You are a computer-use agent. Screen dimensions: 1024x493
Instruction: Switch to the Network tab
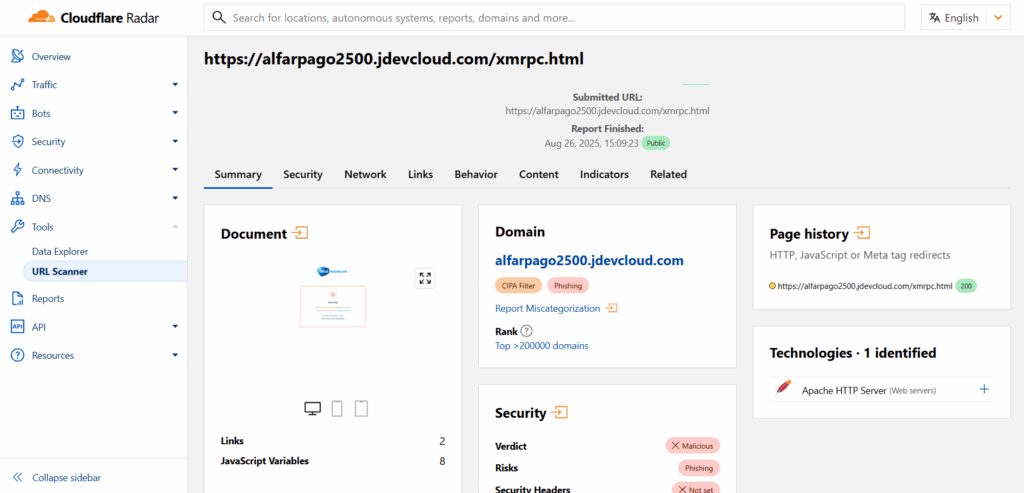pos(365,174)
